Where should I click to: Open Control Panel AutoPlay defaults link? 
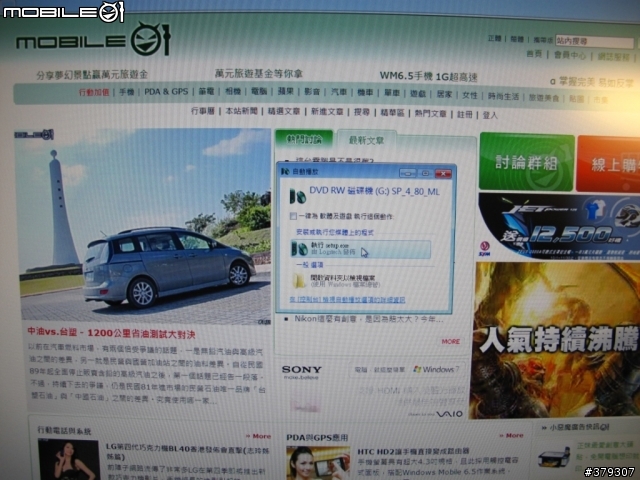click(x=347, y=300)
